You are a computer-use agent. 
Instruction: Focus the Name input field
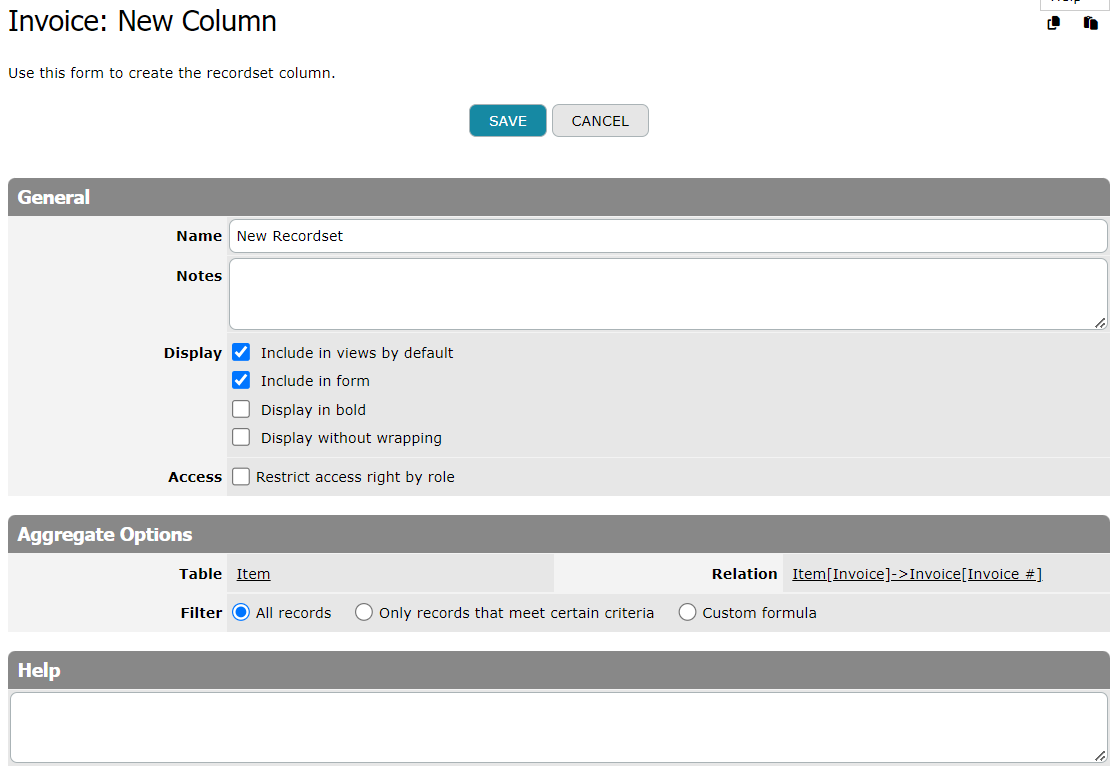(x=668, y=236)
